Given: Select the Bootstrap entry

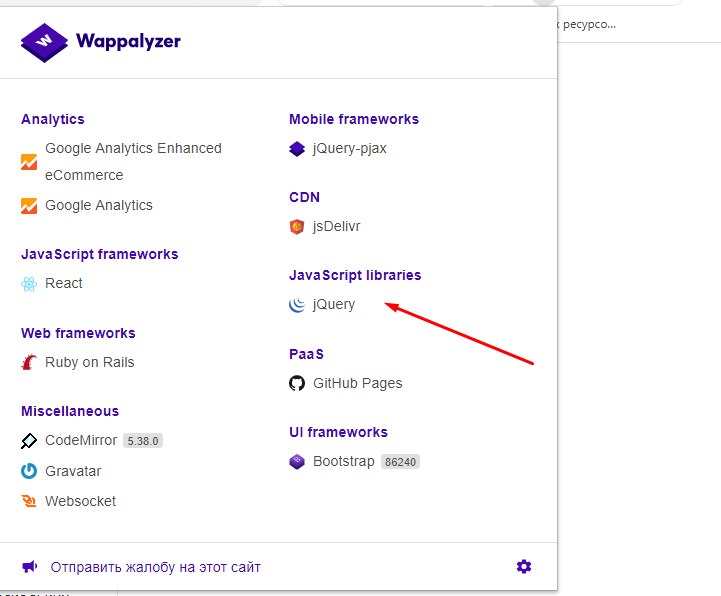Looking at the screenshot, I should (x=344, y=461).
